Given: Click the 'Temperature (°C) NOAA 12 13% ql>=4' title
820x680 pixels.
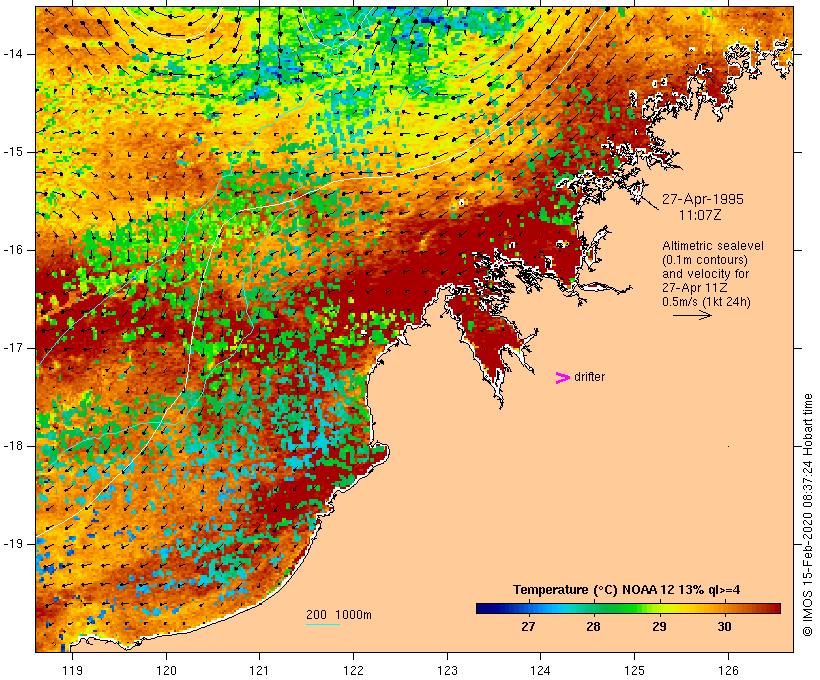Looking at the screenshot, I should pos(627,590).
